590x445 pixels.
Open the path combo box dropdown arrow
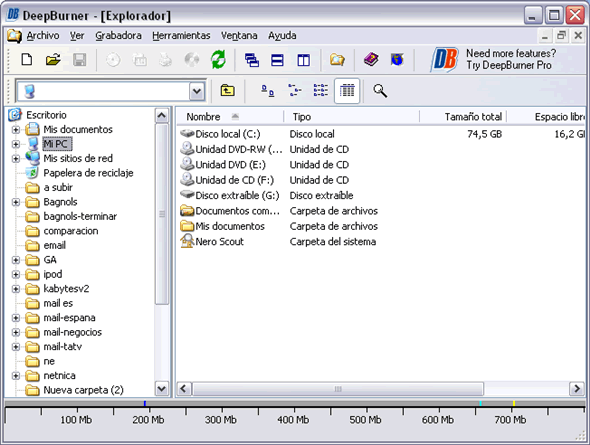197,91
